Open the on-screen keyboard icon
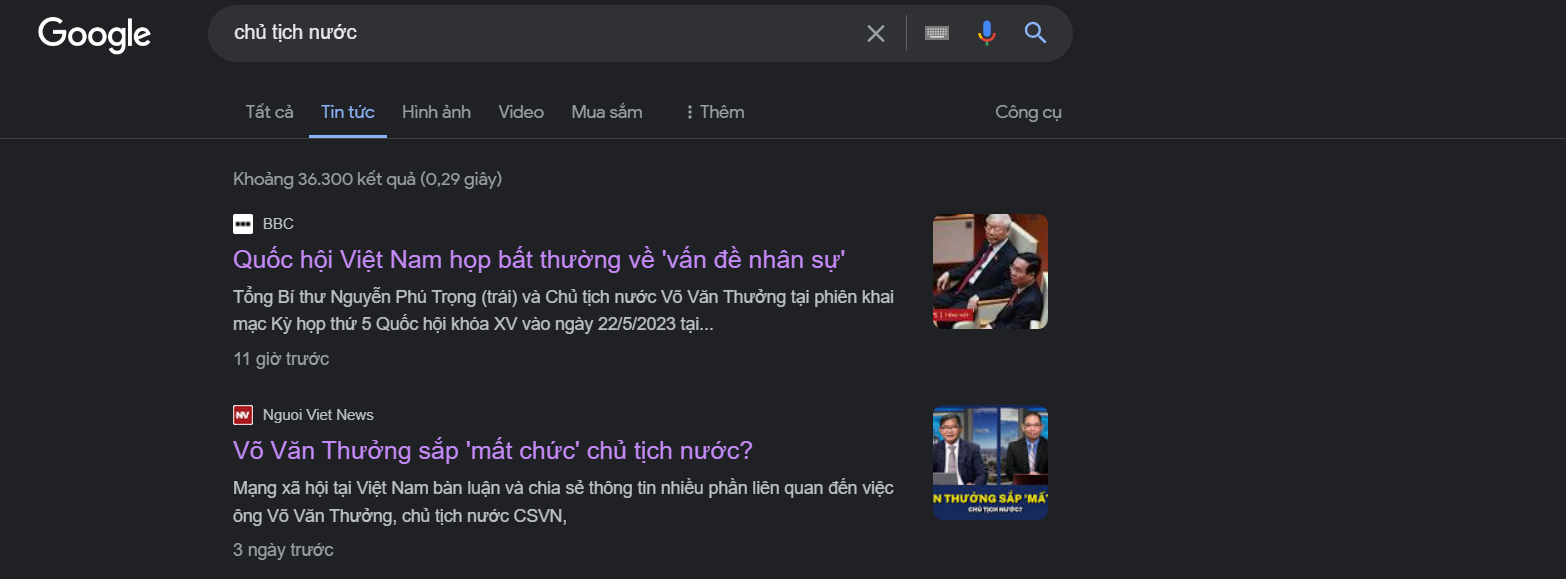 (x=937, y=33)
